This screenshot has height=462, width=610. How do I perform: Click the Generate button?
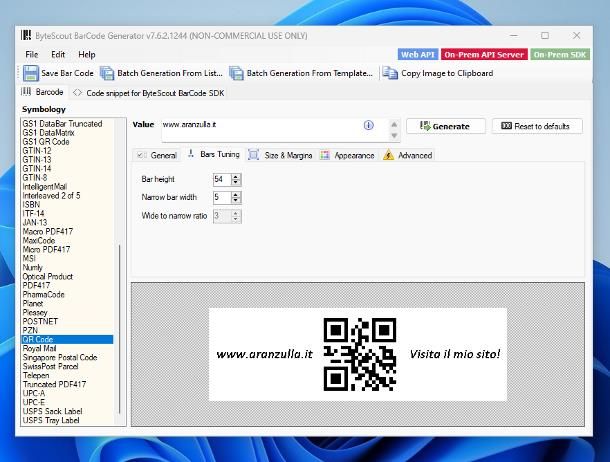click(x=446, y=126)
